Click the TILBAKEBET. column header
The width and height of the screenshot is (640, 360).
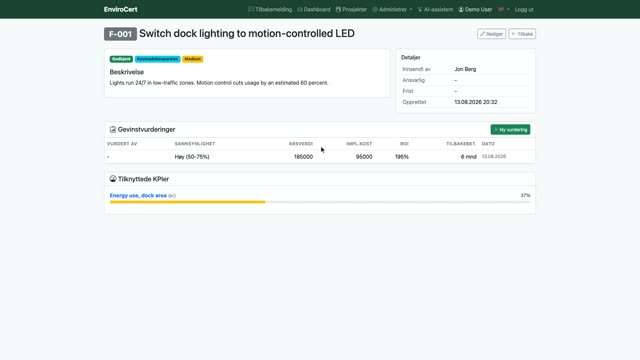[x=461, y=144]
